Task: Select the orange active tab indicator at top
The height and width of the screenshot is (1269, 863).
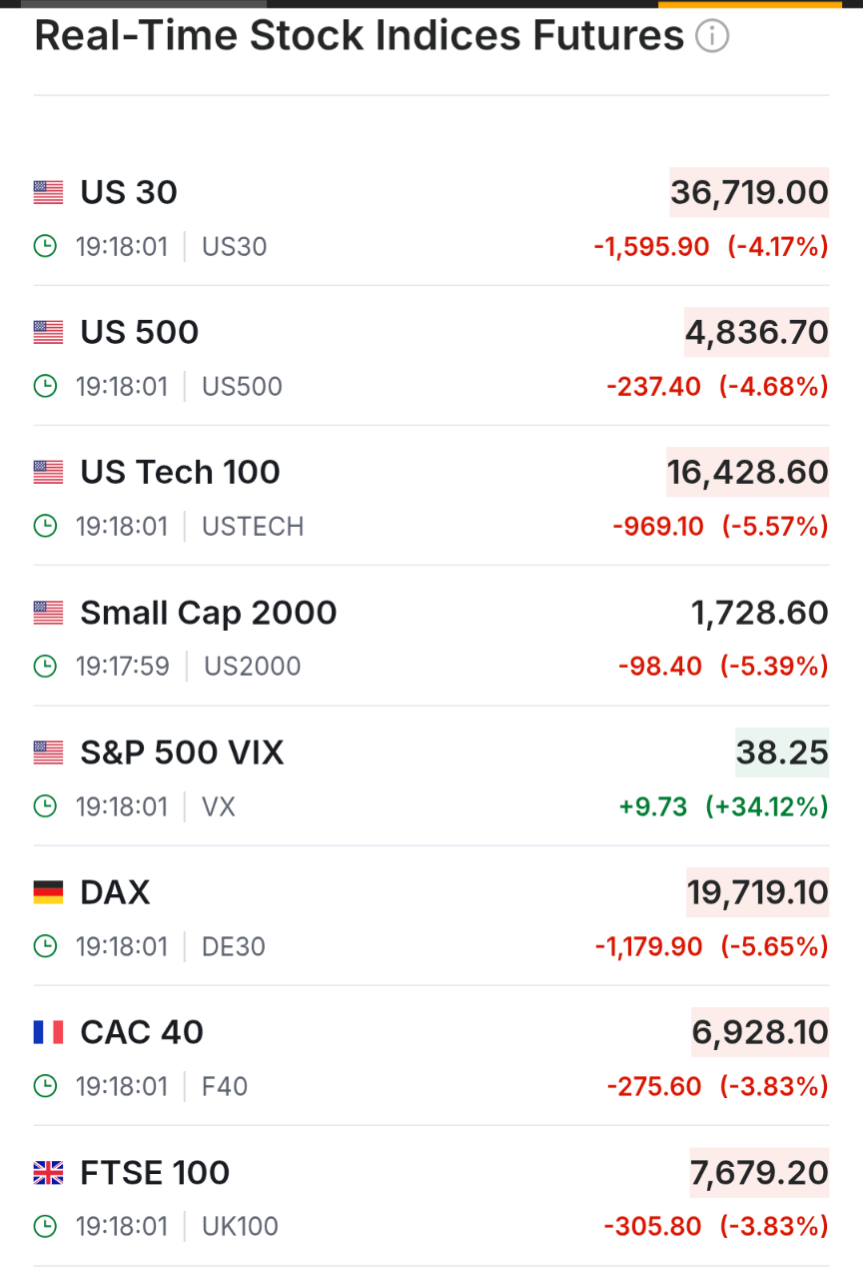Action: click(750, 3)
